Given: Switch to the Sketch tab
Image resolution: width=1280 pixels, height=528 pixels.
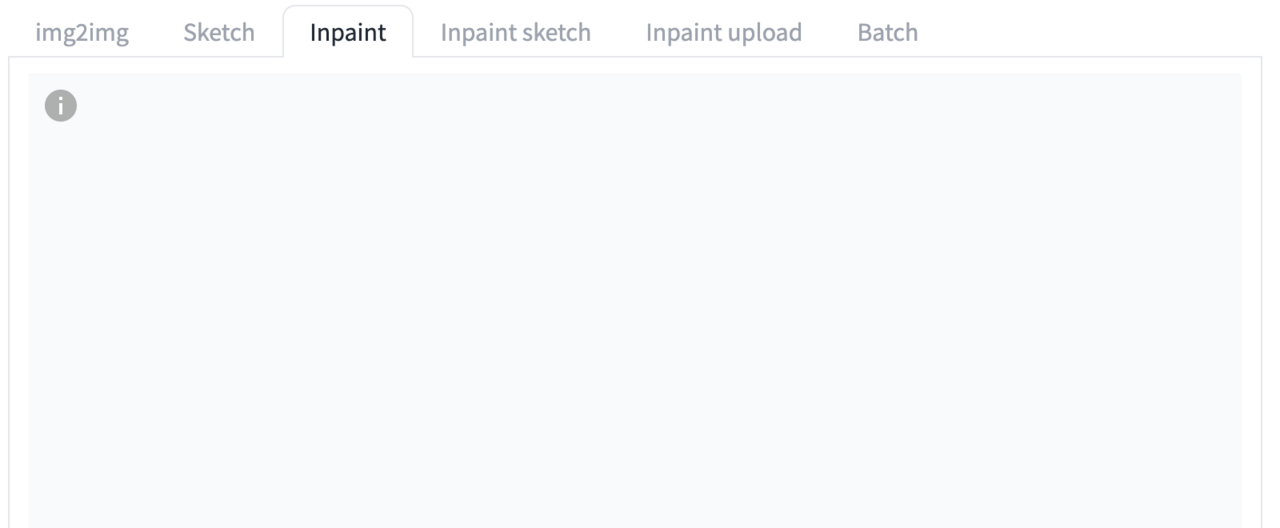Looking at the screenshot, I should [218, 32].
